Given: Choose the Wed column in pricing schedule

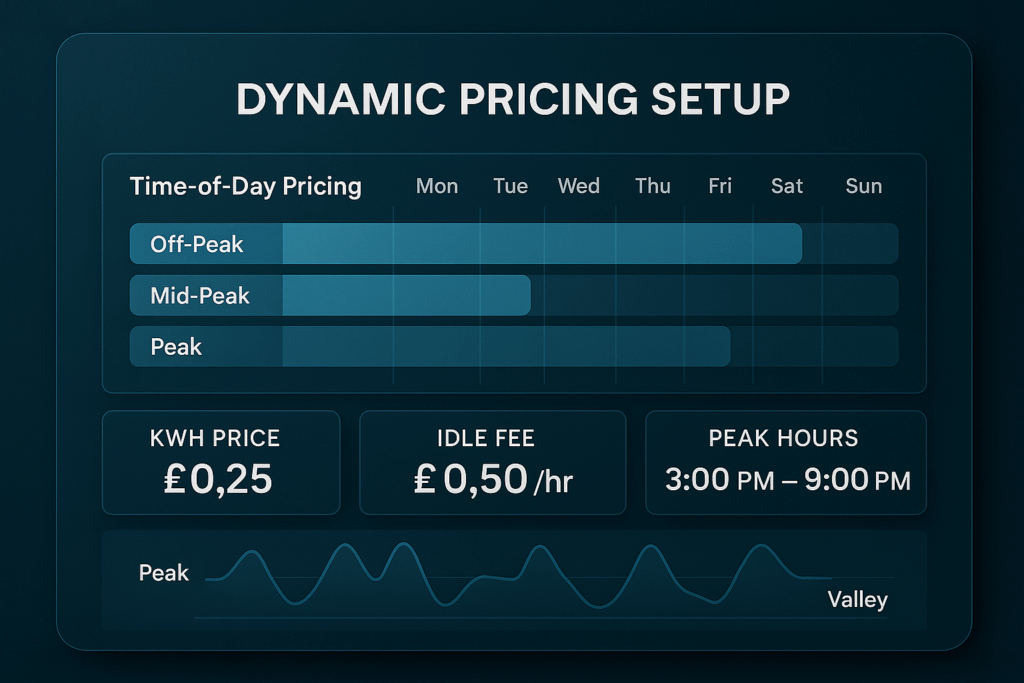Looking at the screenshot, I should (579, 186).
